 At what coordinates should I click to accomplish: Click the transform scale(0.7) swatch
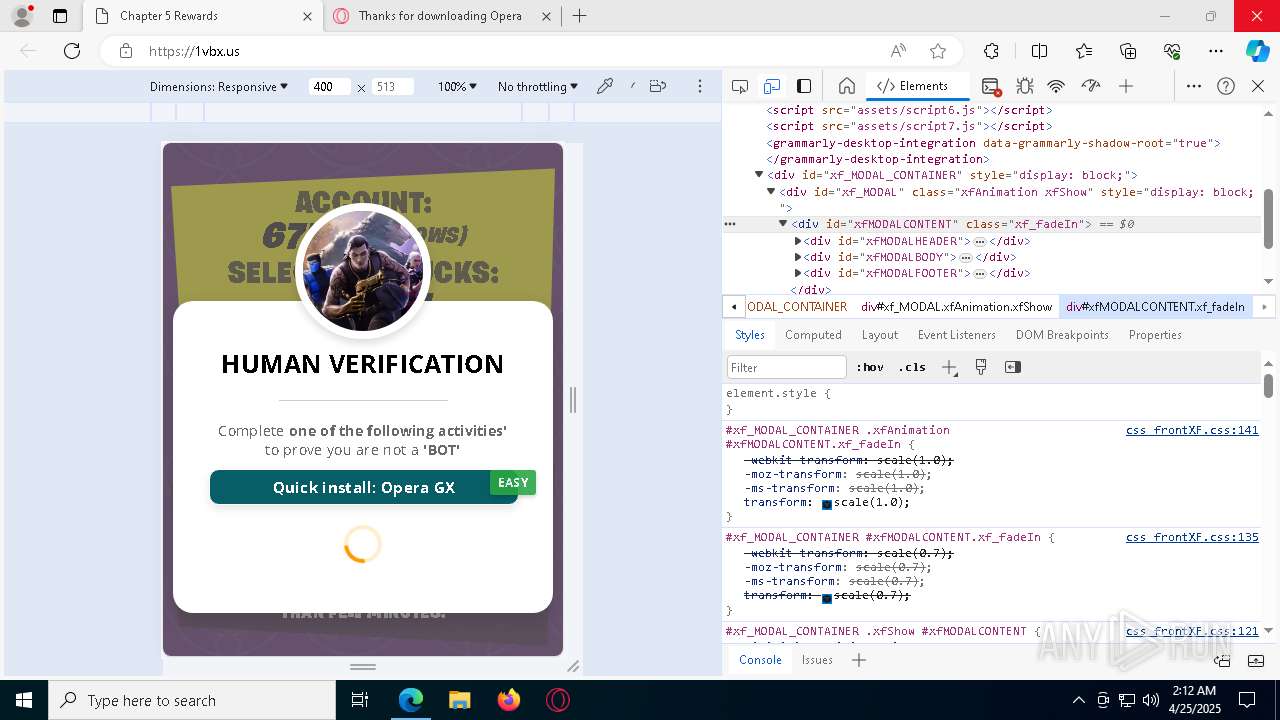tap(827, 597)
